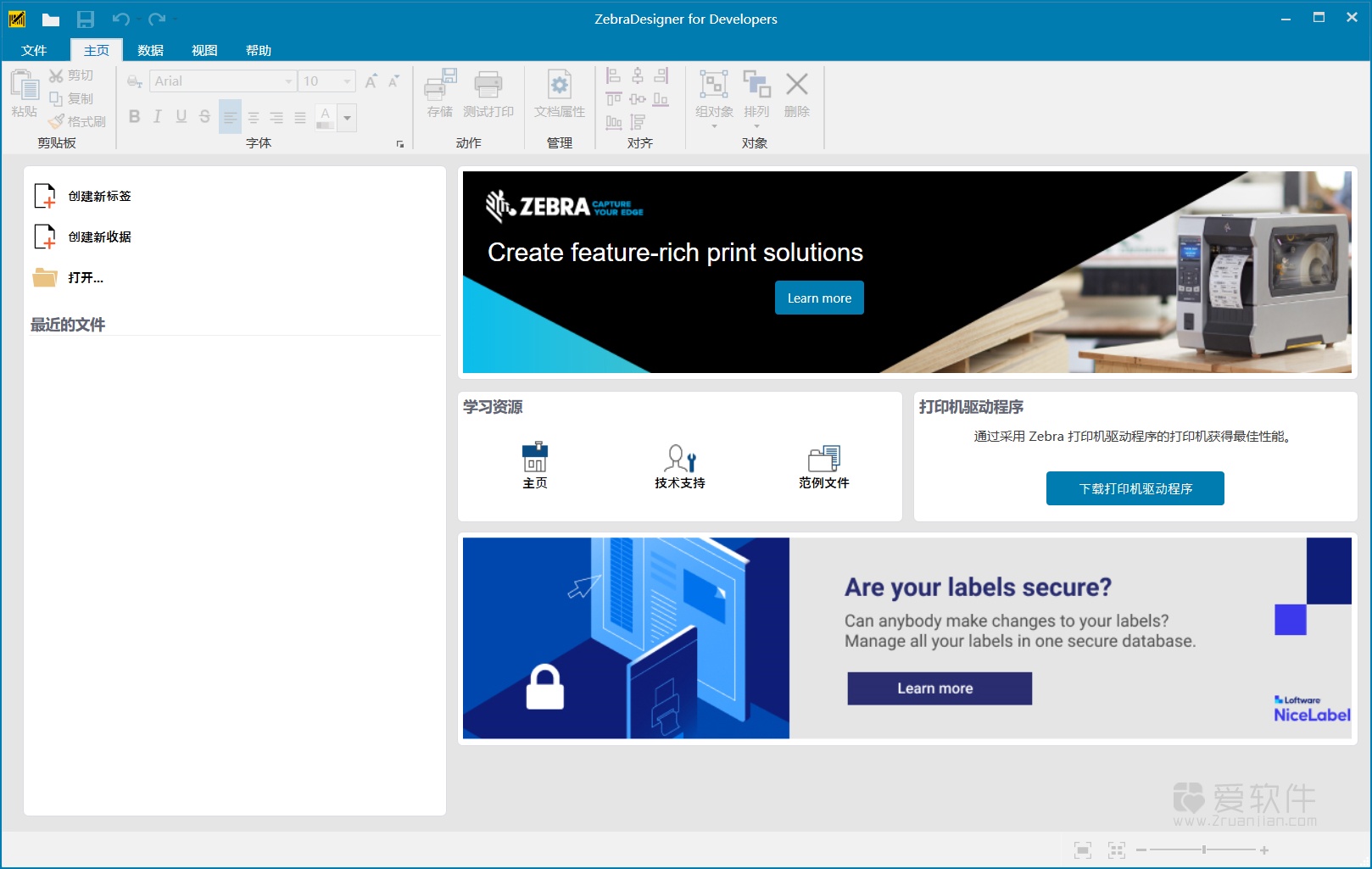Screen dimensions: 1372x869
Task: Switch to the 数据 ribbon tab
Action: tap(149, 50)
